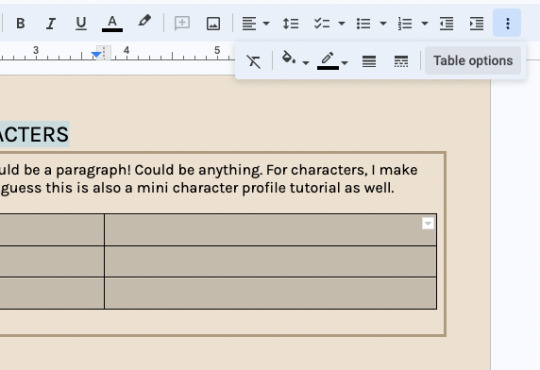Click the text "mini character profile tutorial"
Viewport: 540px width, 370px height.
click(239, 188)
